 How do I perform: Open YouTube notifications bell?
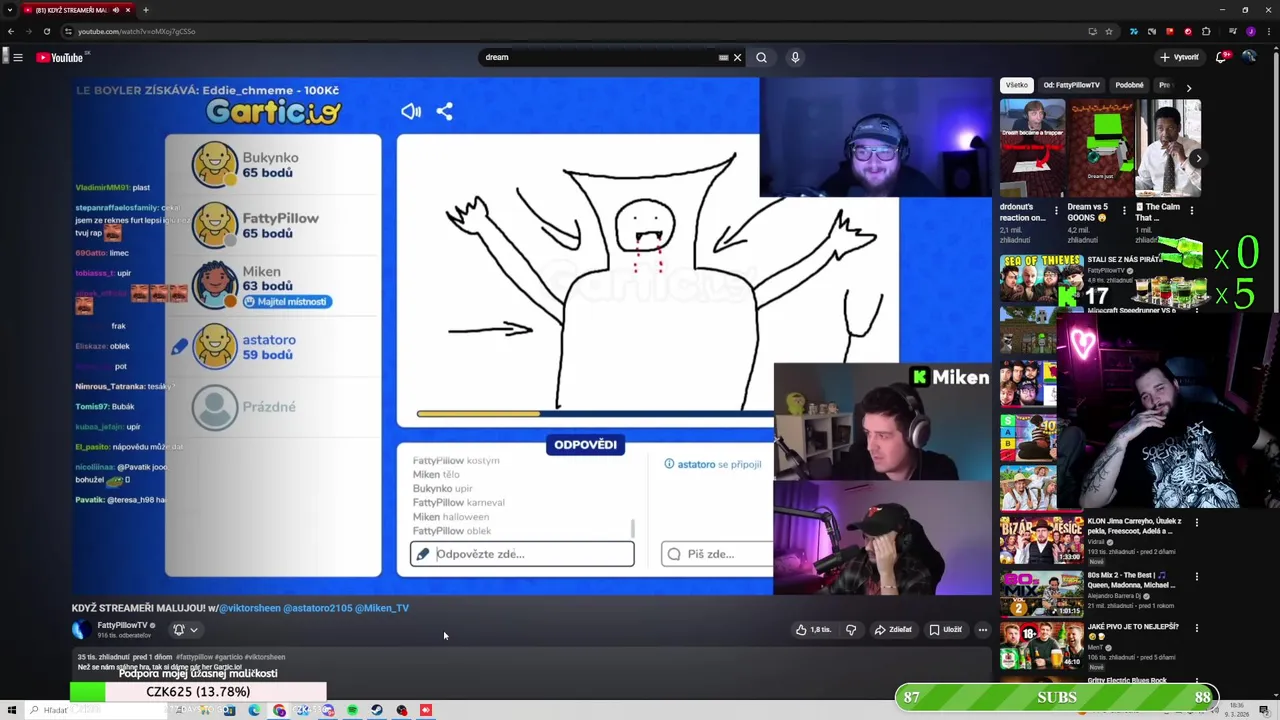[x=1221, y=57]
